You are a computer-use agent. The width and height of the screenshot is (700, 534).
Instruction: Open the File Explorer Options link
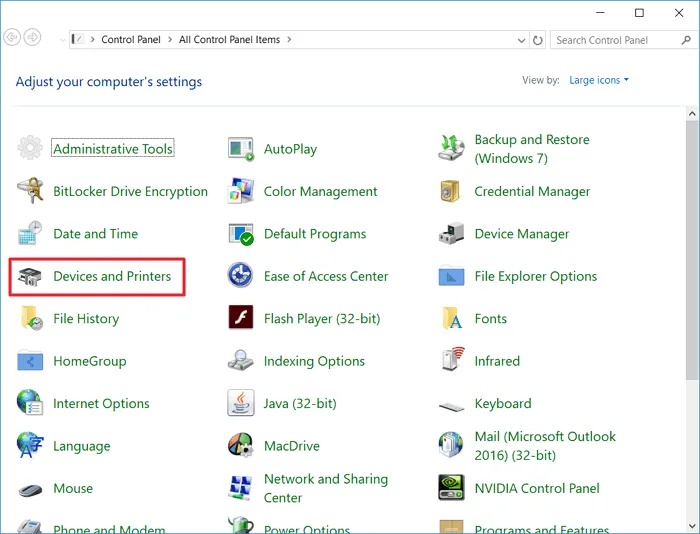coord(536,276)
